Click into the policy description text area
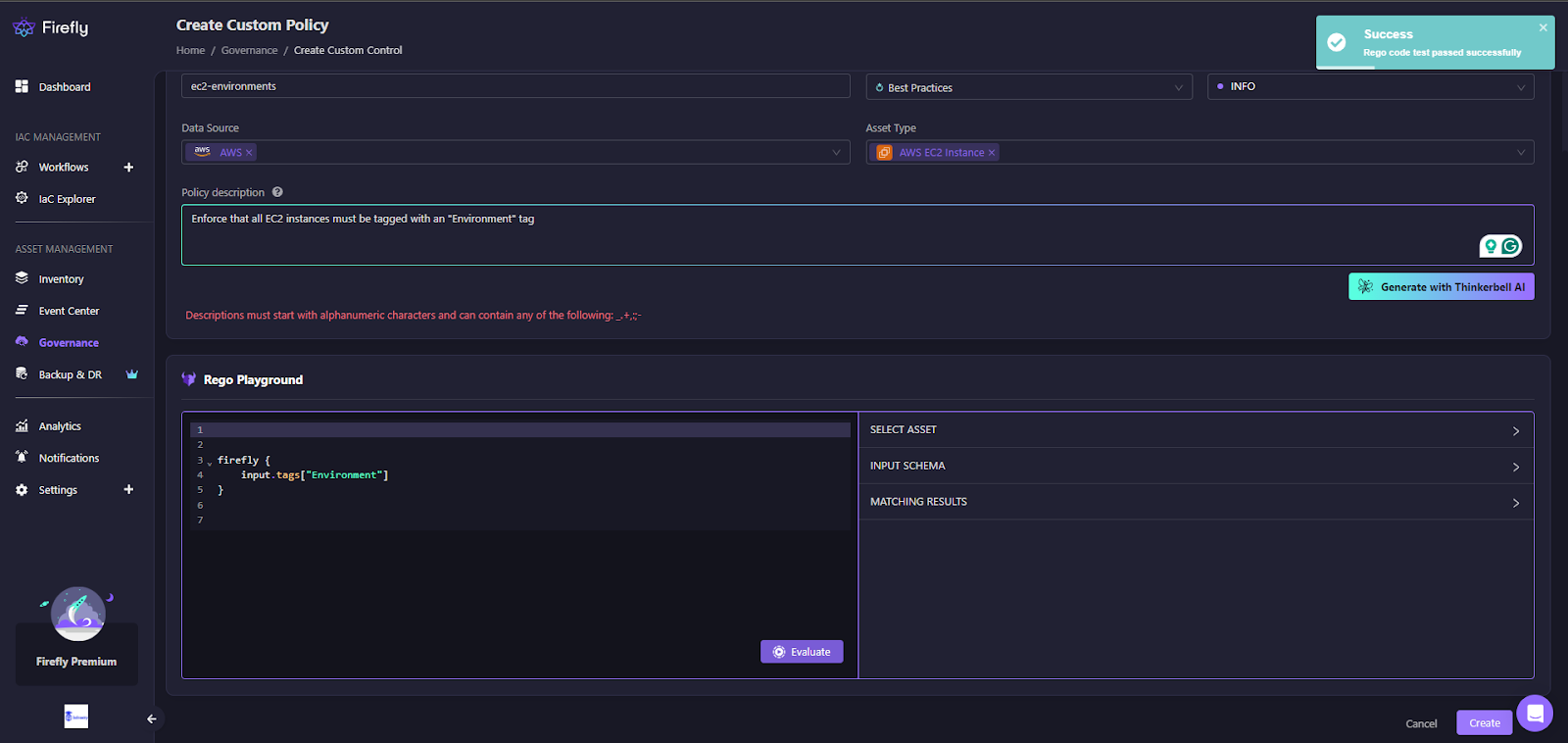This screenshot has height=743, width=1568. pos(857,235)
